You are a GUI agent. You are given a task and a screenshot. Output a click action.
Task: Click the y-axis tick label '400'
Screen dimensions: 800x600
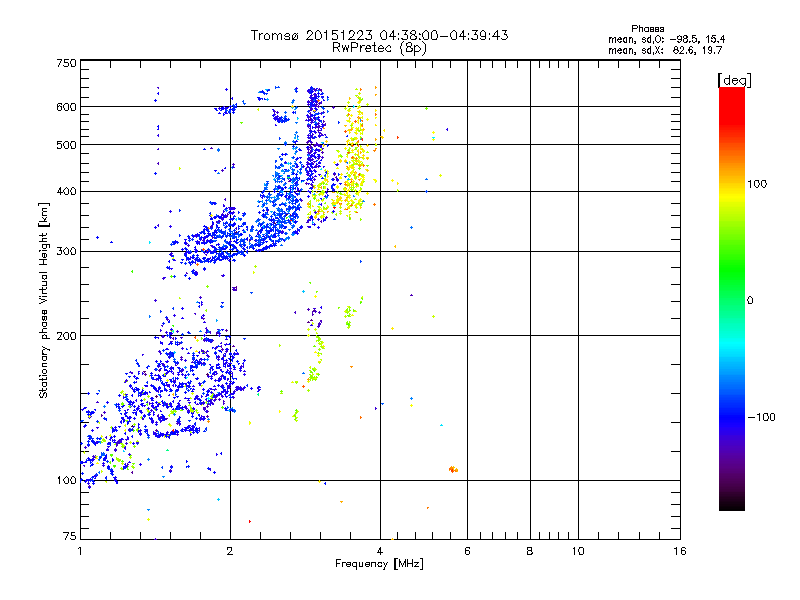(x=66, y=191)
